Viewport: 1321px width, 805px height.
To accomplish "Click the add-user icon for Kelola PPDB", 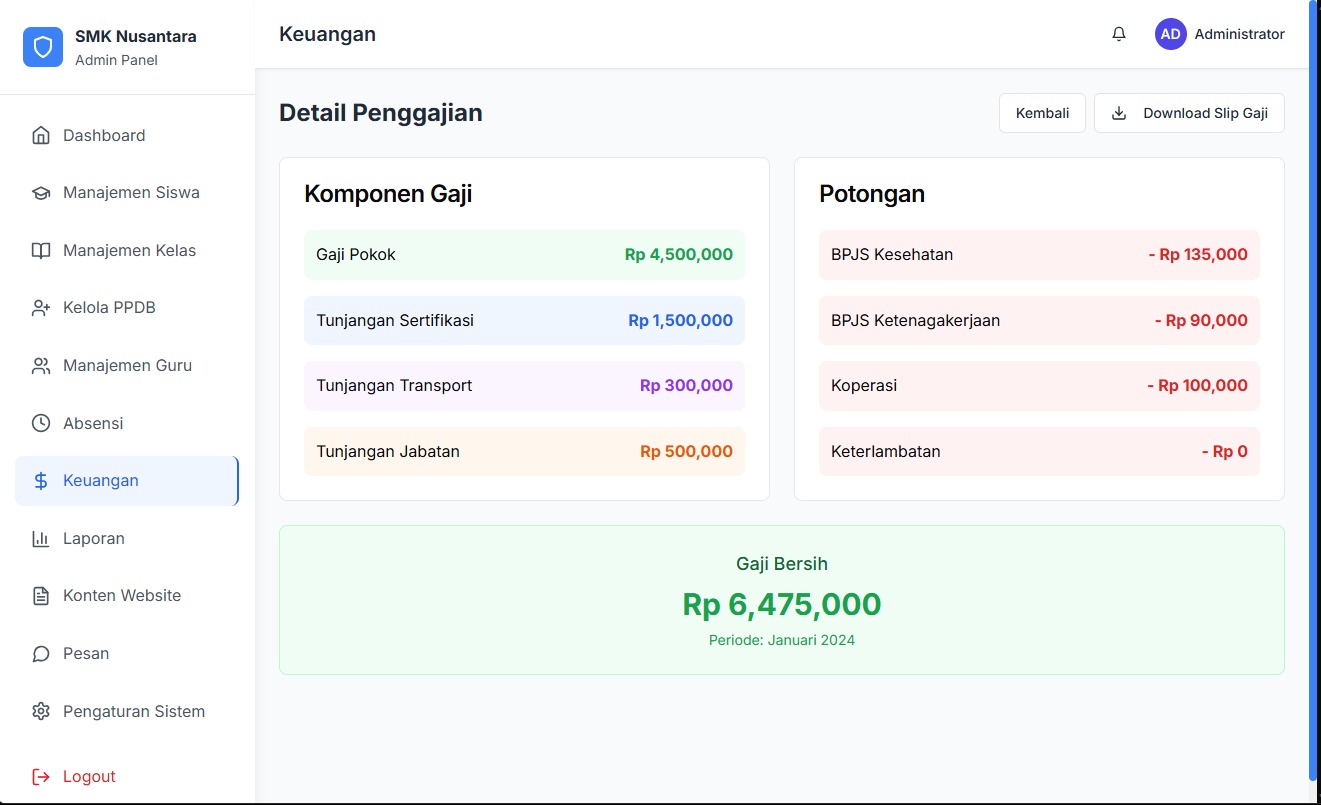I will tap(41, 308).
